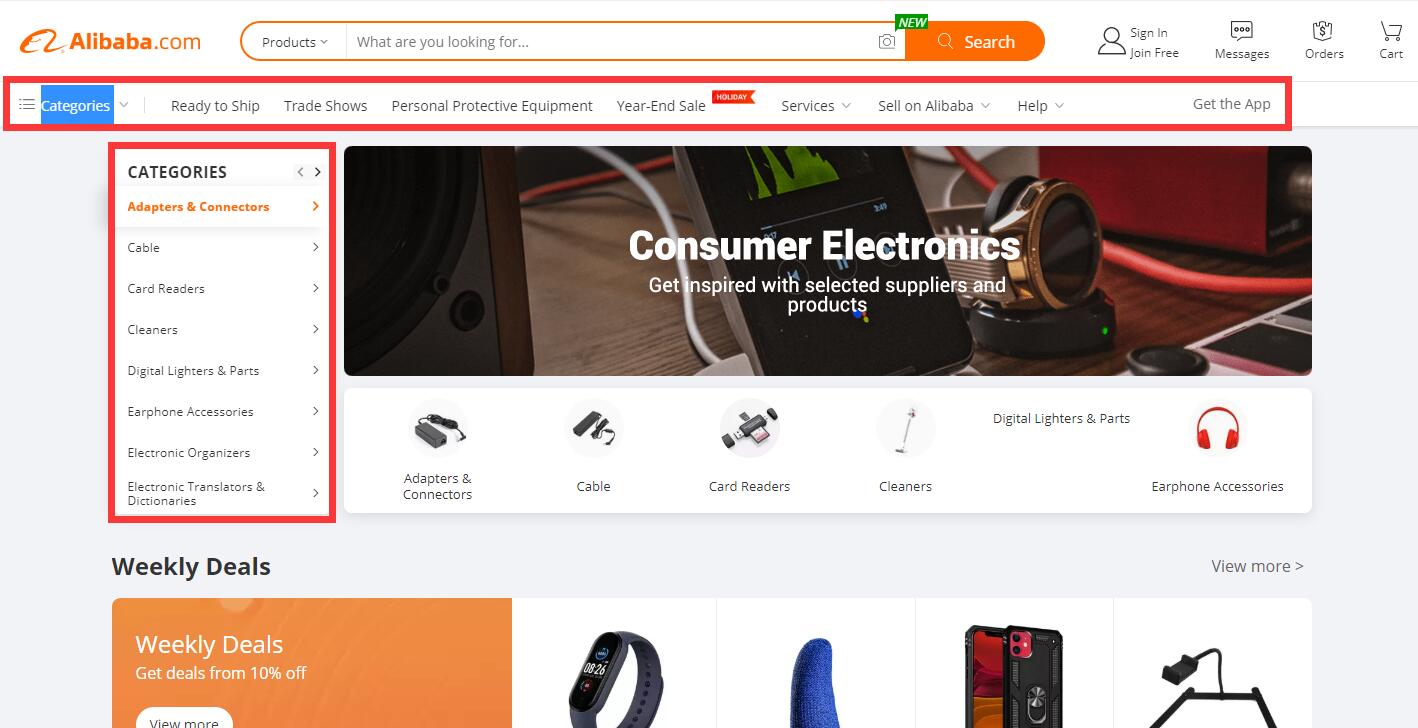
Task: Click the orange Search button
Action: tap(975, 42)
